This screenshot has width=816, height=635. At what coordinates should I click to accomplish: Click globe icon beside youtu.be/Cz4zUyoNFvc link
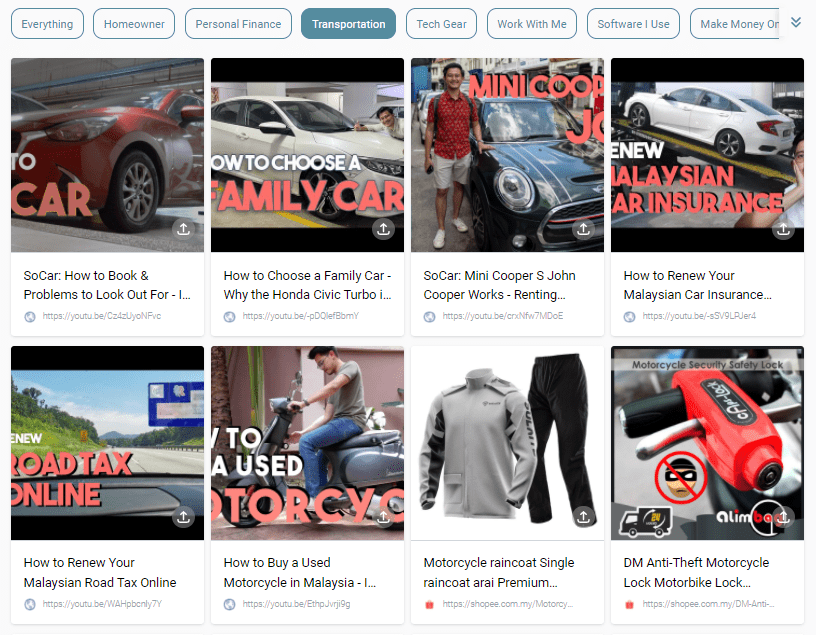30,316
